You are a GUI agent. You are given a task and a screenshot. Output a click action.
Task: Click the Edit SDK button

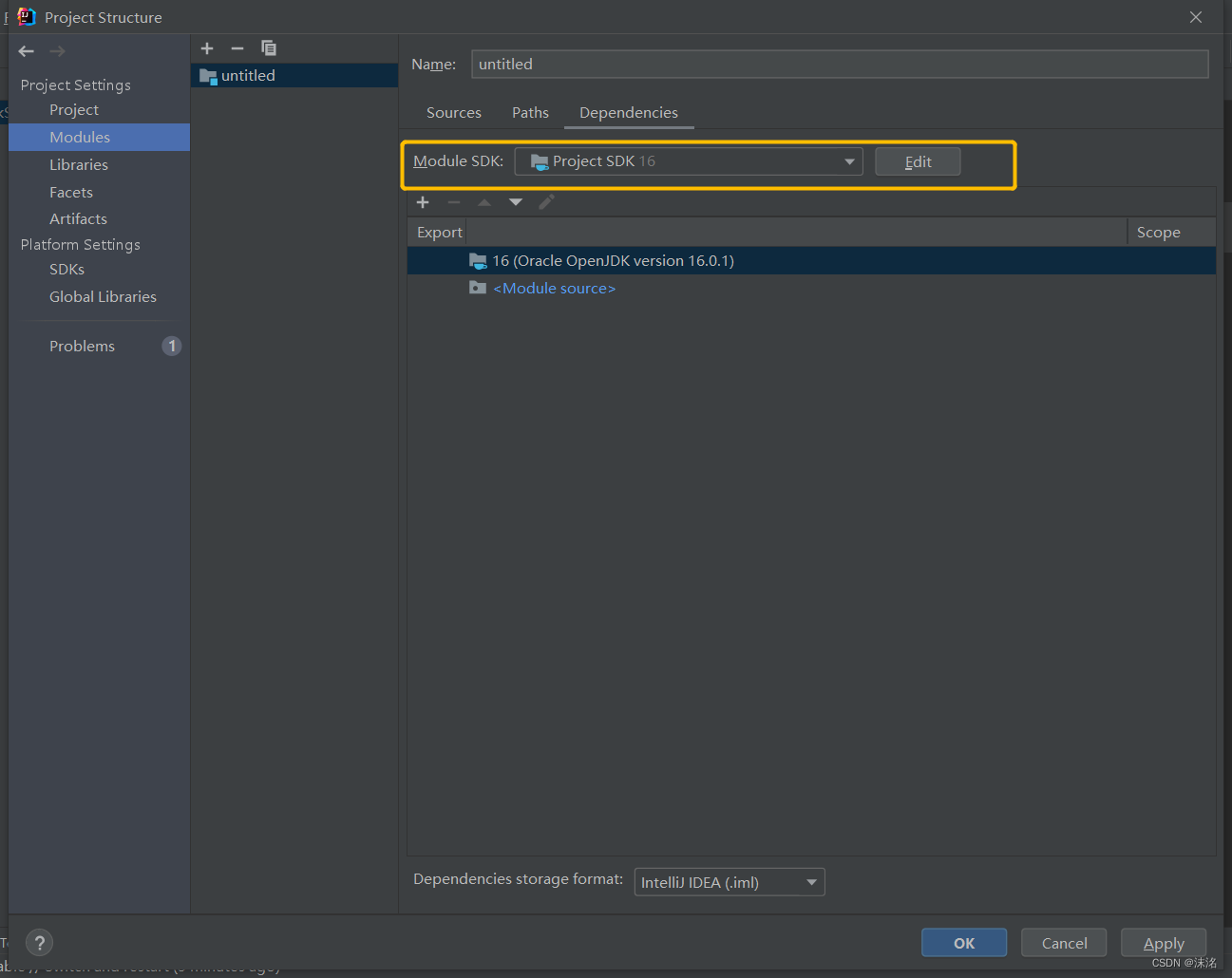918,161
